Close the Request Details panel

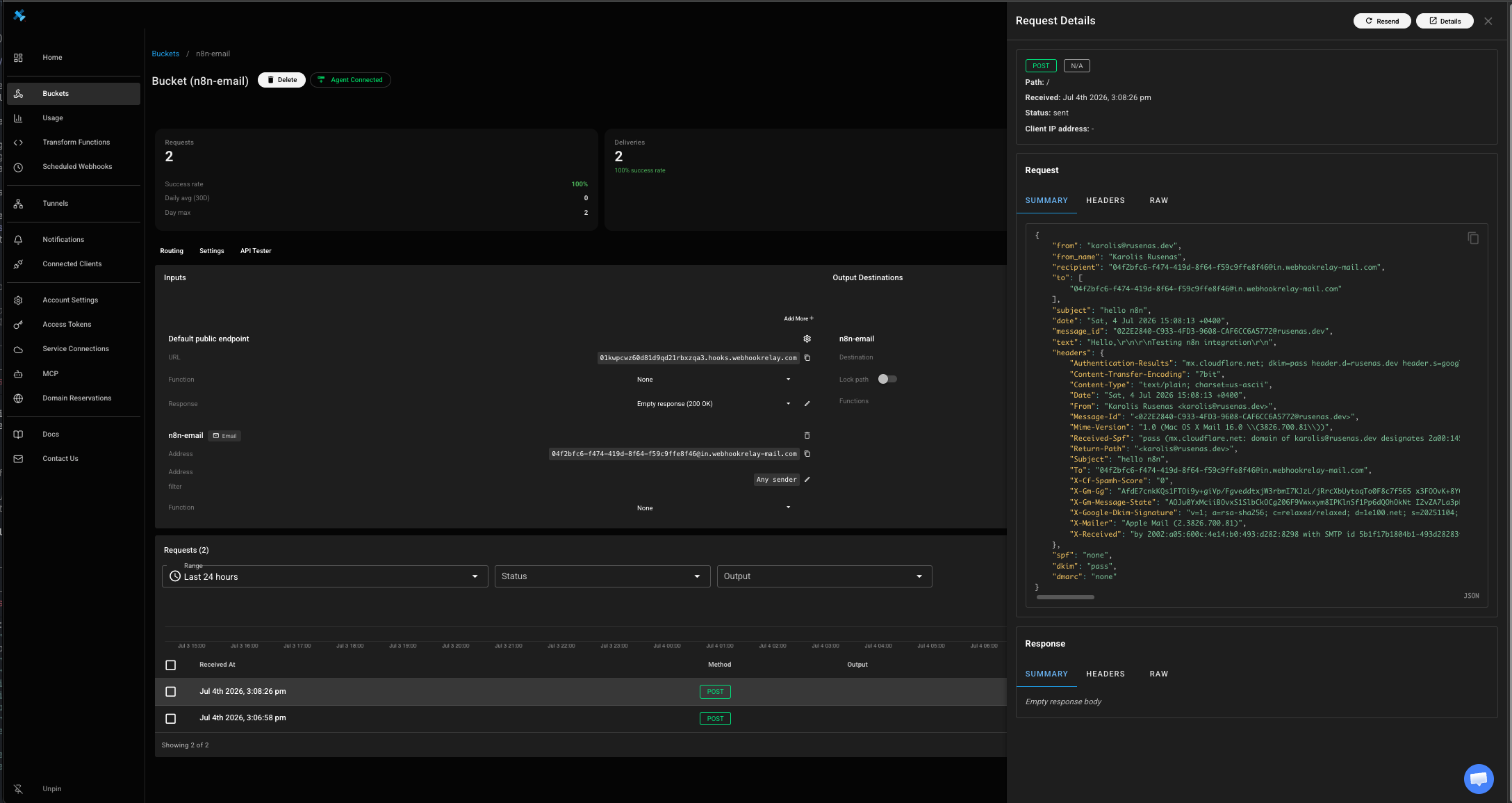pos(1488,22)
